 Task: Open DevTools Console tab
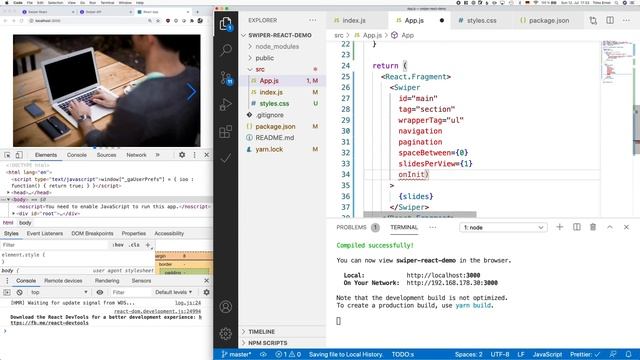(77, 155)
